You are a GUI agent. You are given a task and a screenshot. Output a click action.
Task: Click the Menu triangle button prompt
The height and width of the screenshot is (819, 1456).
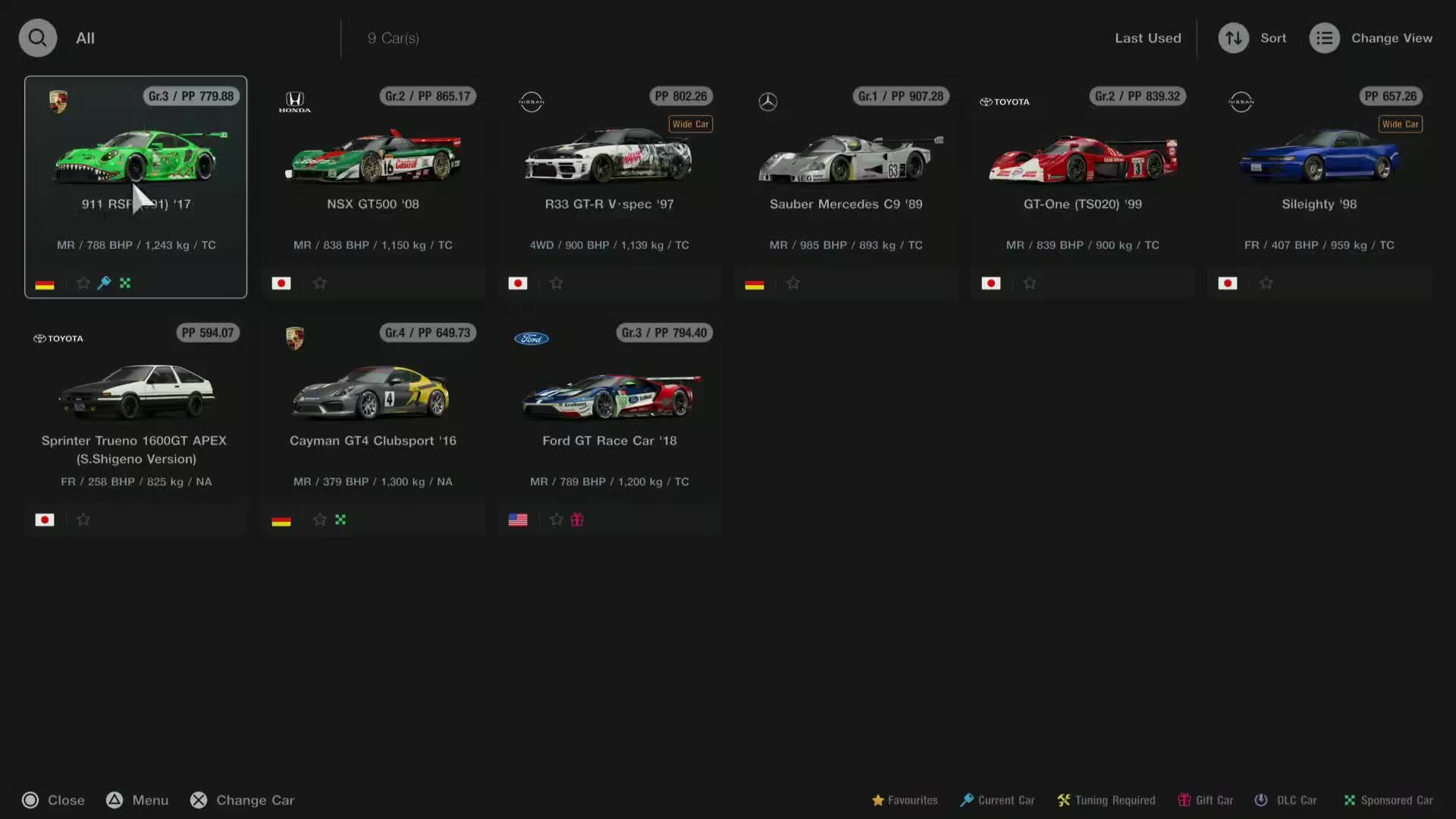click(137, 800)
